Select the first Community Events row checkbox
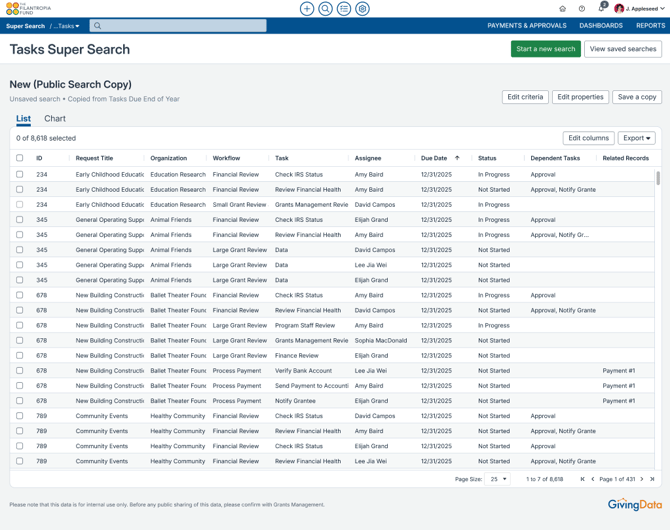670x530 pixels. (19, 416)
